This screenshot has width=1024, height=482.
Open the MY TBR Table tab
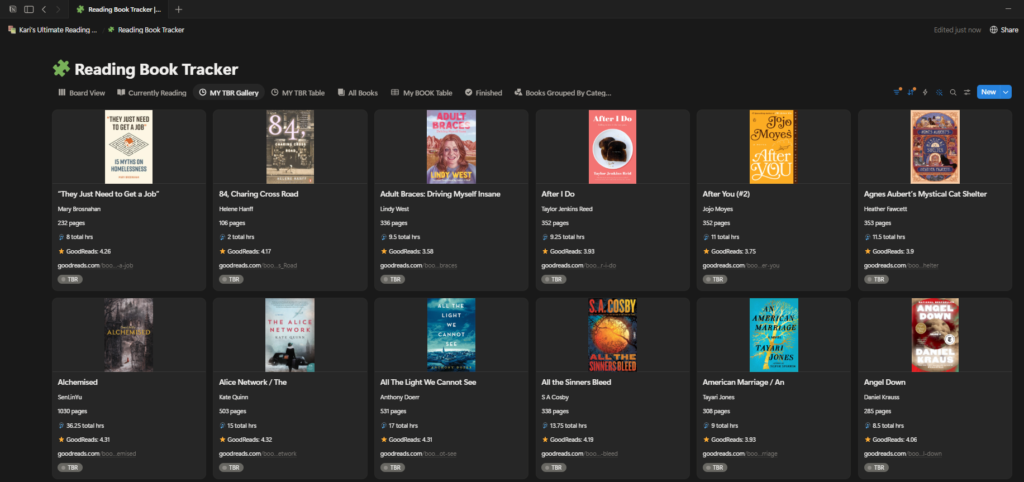[x=298, y=93]
